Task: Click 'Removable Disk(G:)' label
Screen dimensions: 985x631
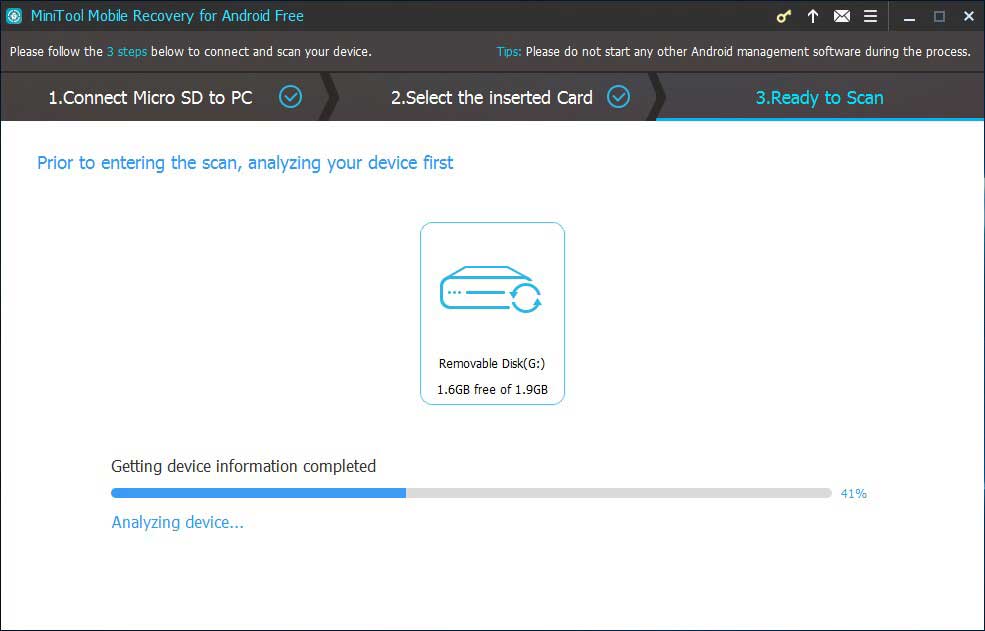Action: pos(492,363)
